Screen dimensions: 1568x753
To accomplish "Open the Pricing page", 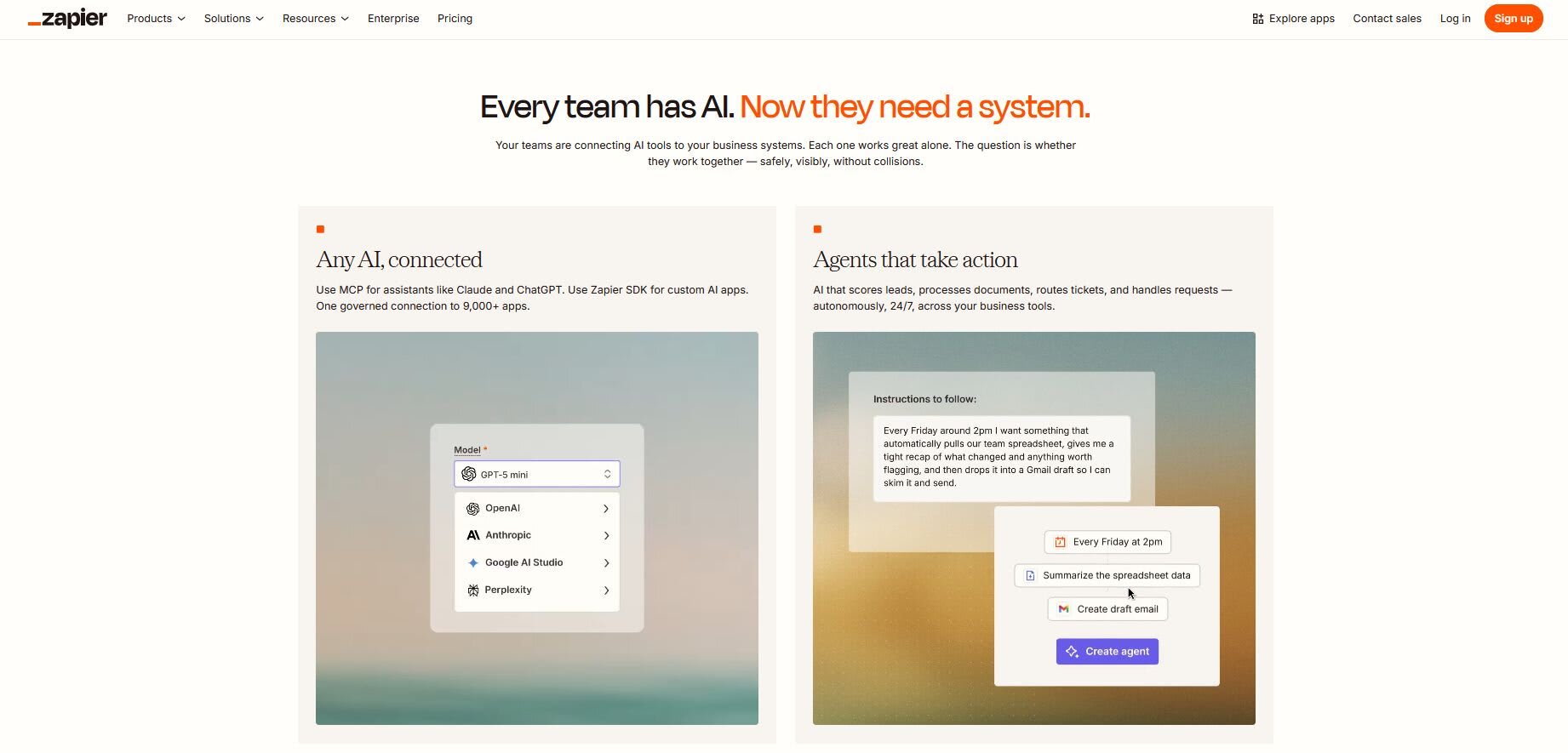I will [x=455, y=19].
